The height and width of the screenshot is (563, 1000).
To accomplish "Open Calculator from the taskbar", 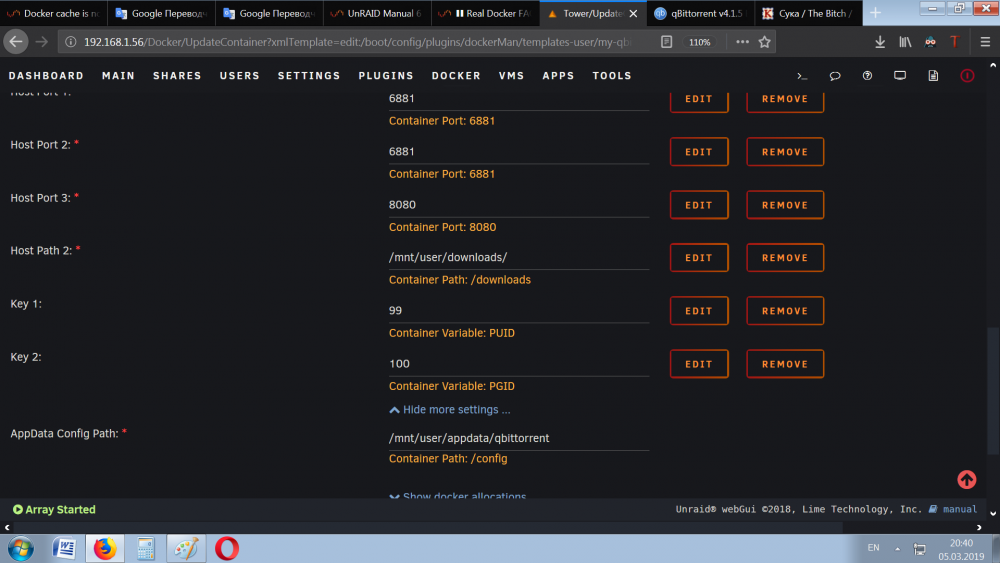I will (145, 548).
